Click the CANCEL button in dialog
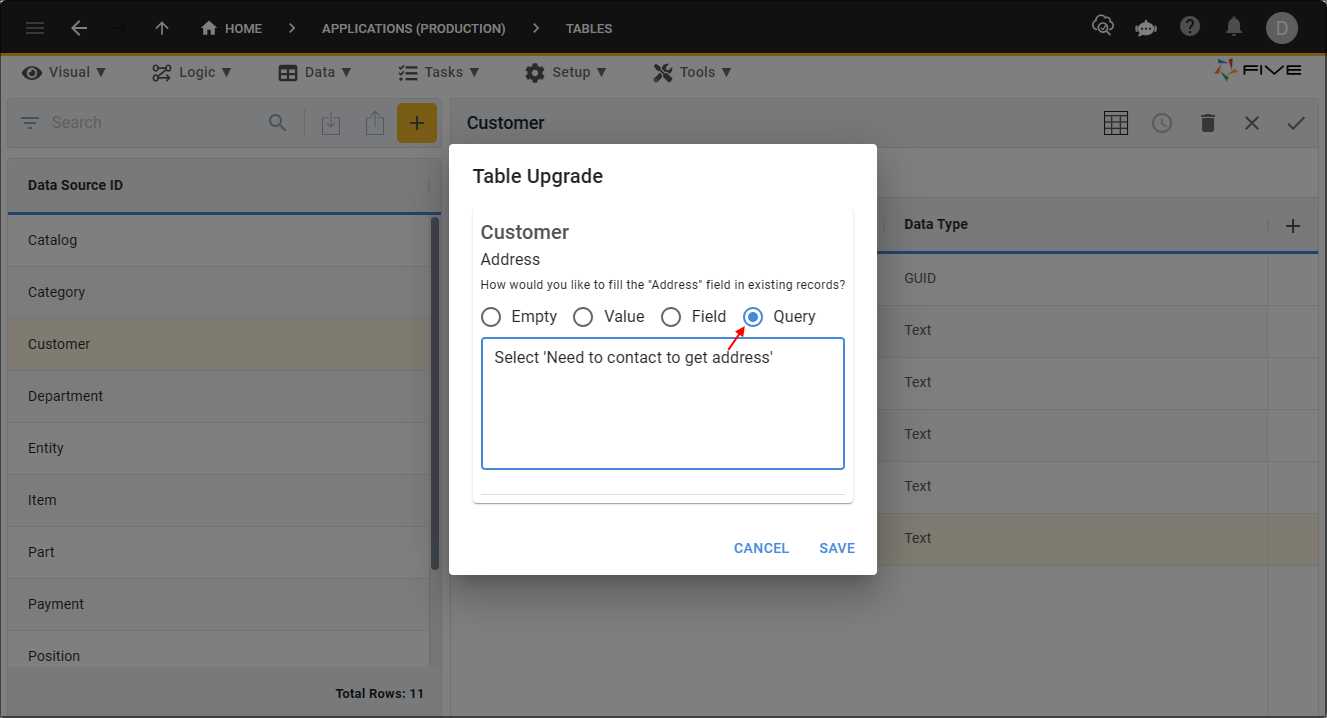The width and height of the screenshot is (1327, 718). [x=762, y=548]
